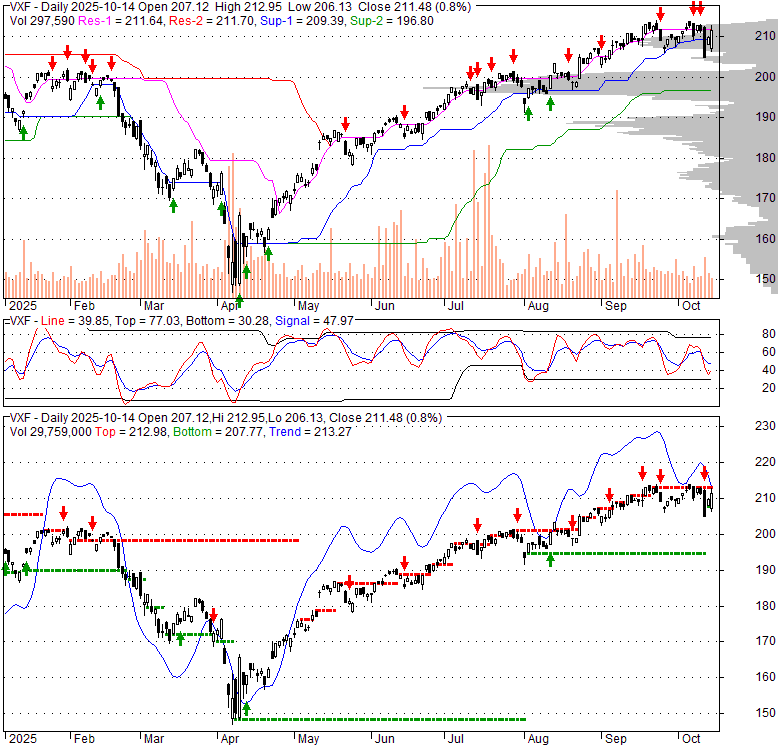Click the 180 price label on bottom chart axis
The height and width of the screenshot is (745, 780).
click(x=765, y=606)
